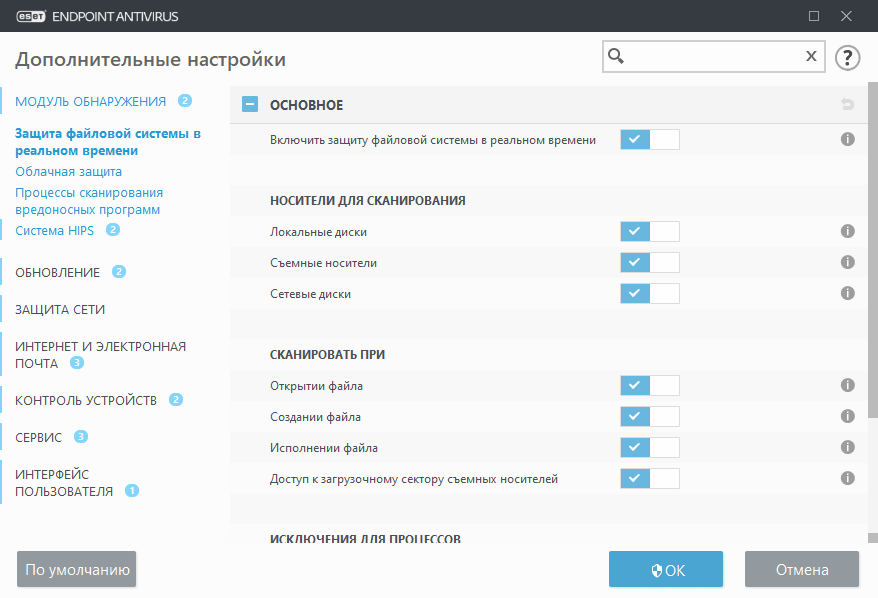Disable Локальные диски scanning switch
The width and height of the screenshot is (878, 598).
pos(650,231)
